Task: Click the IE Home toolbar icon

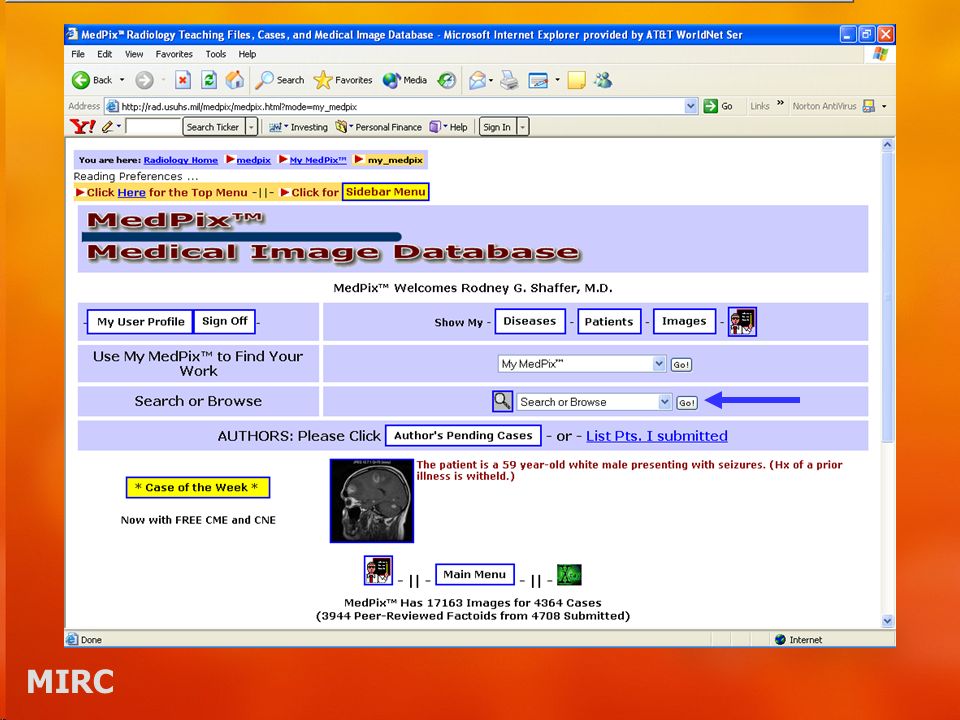Action: pyautogui.click(x=235, y=80)
